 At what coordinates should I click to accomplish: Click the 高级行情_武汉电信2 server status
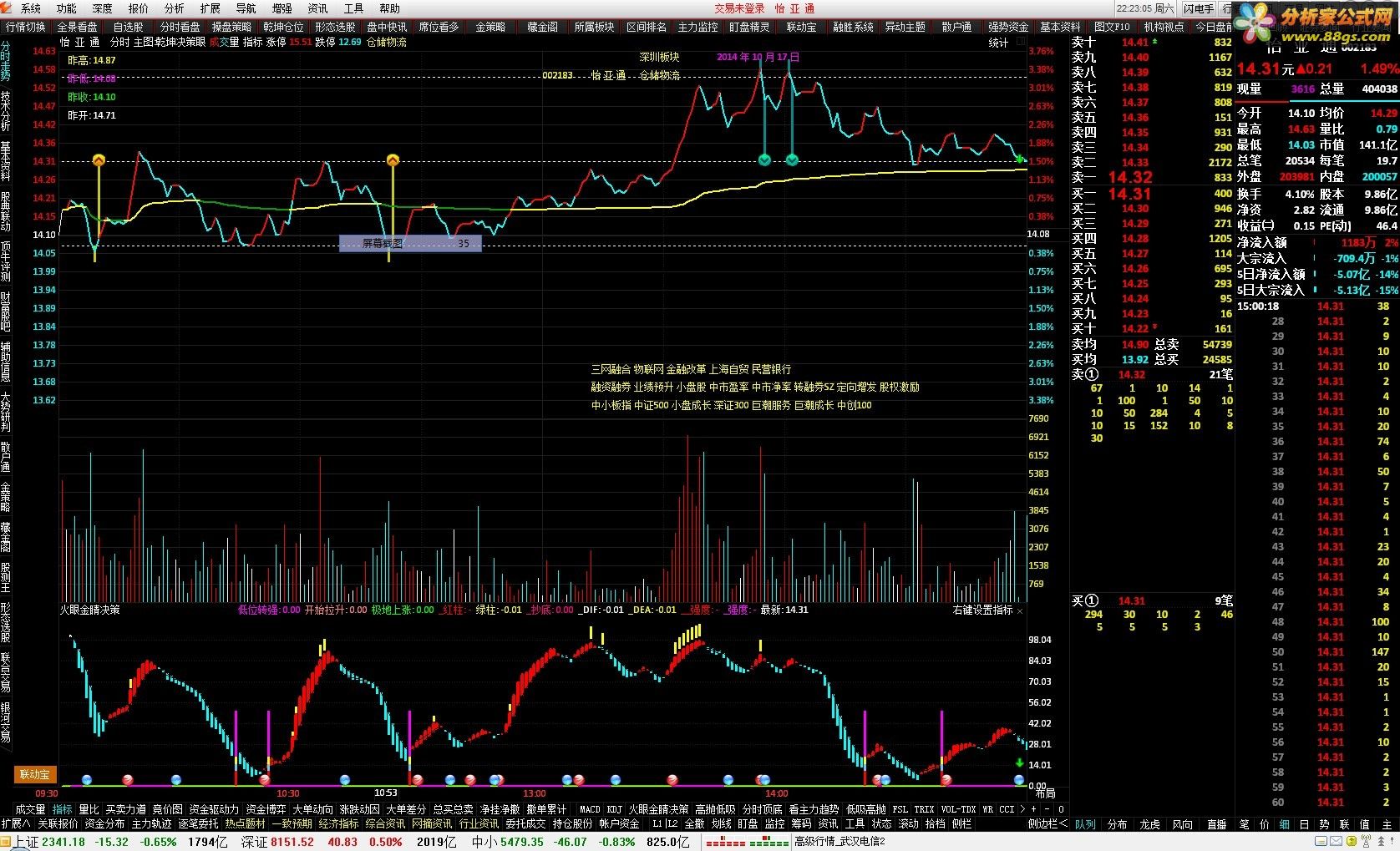[839, 842]
